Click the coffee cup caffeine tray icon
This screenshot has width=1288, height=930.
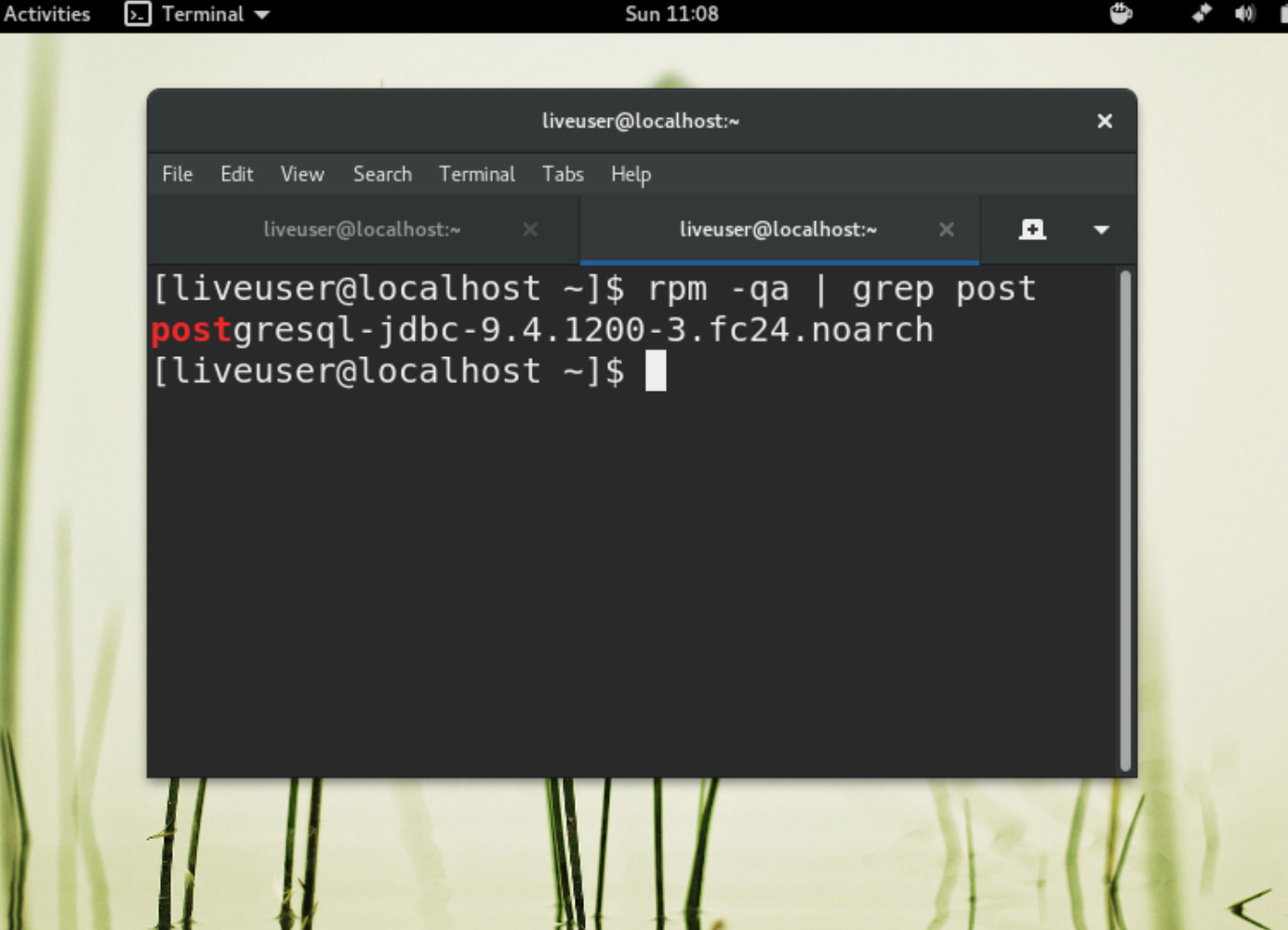(x=1120, y=13)
